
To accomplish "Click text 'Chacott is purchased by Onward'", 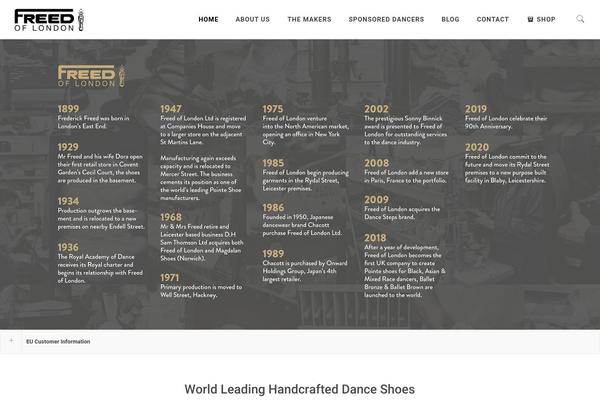I will (305, 263).
